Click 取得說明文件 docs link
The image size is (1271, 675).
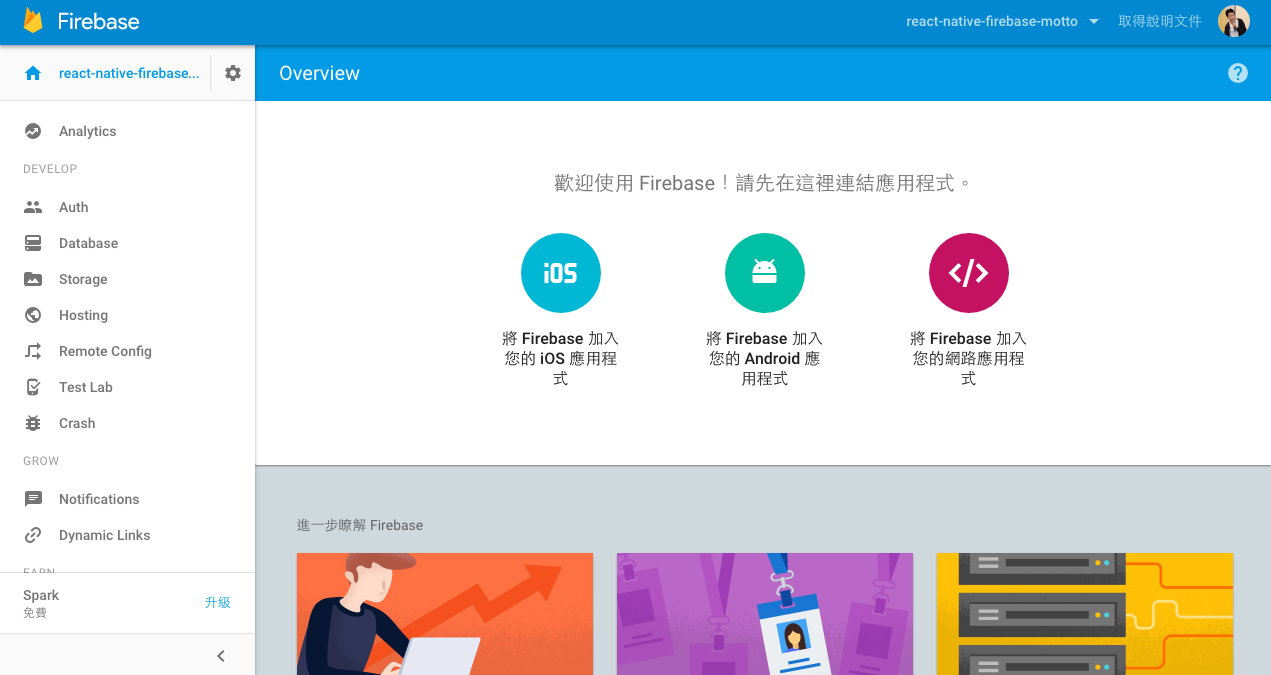(x=1159, y=21)
